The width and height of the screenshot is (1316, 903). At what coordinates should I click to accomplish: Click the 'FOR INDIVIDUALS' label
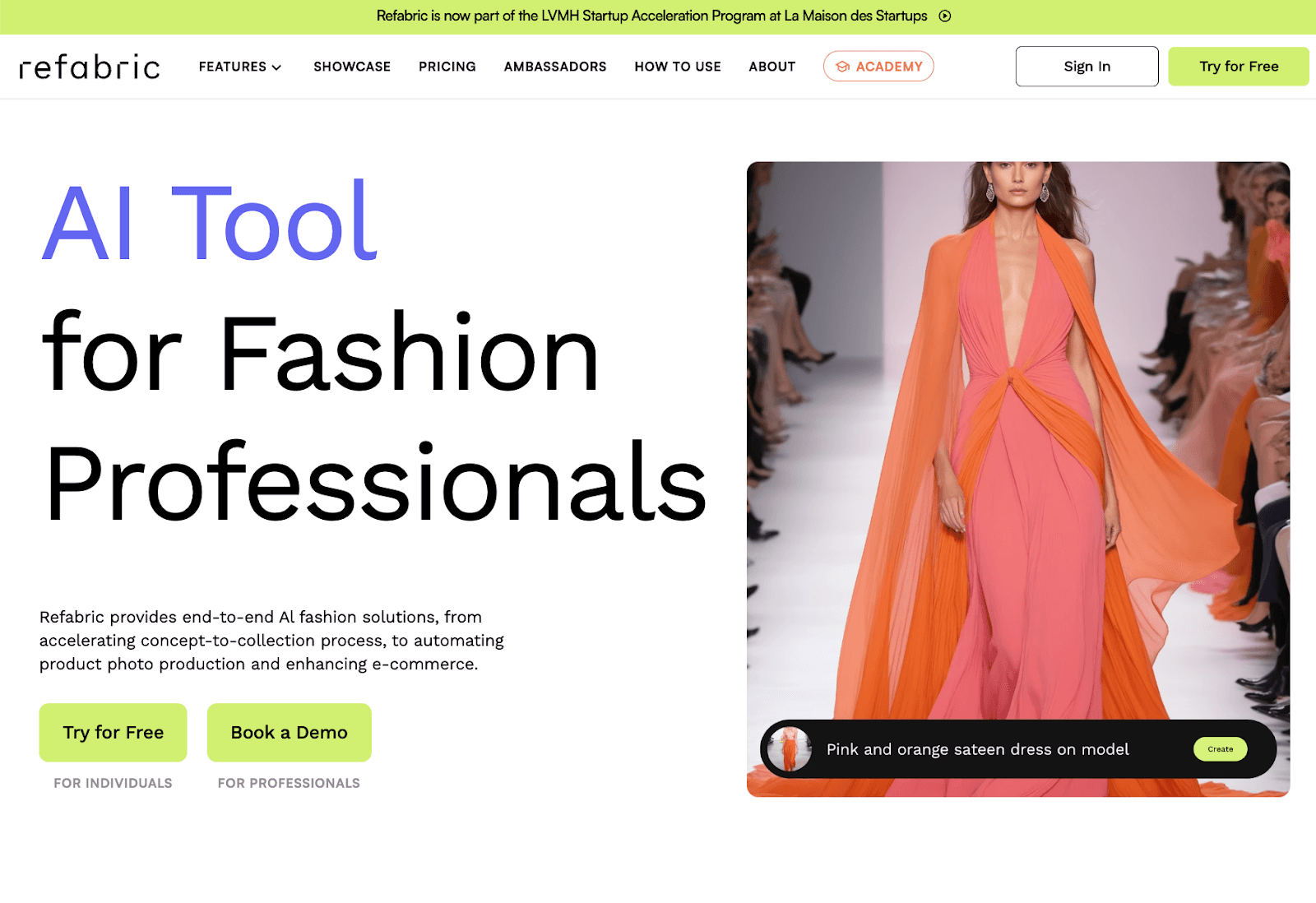pyautogui.click(x=114, y=783)
